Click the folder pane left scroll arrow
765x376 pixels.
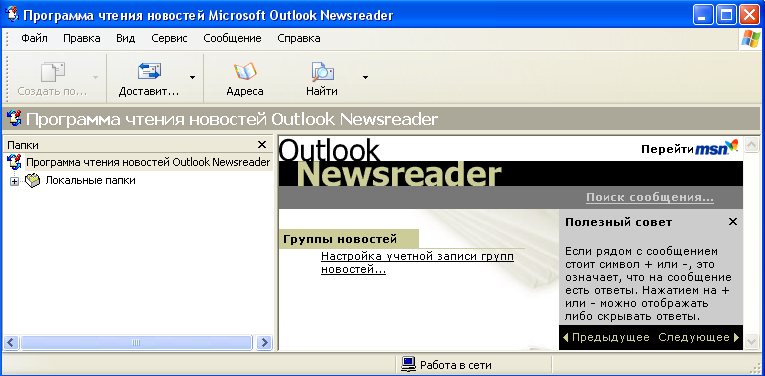pos(12,342)
